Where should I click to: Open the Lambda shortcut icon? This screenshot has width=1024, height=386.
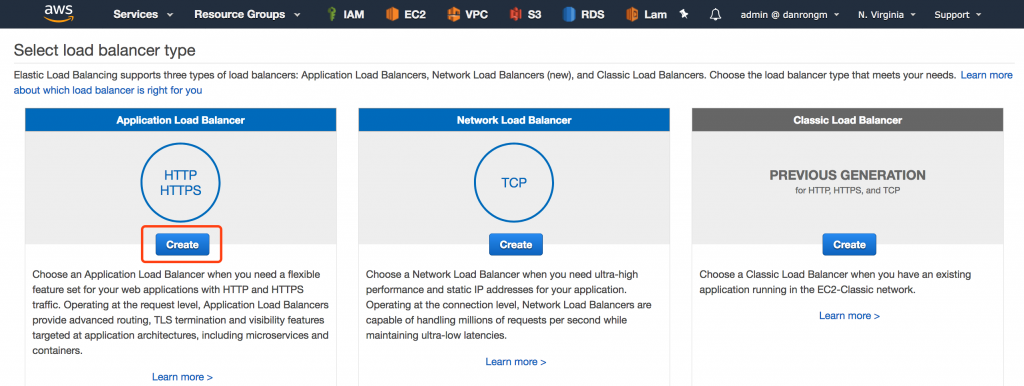pos(632,14)
